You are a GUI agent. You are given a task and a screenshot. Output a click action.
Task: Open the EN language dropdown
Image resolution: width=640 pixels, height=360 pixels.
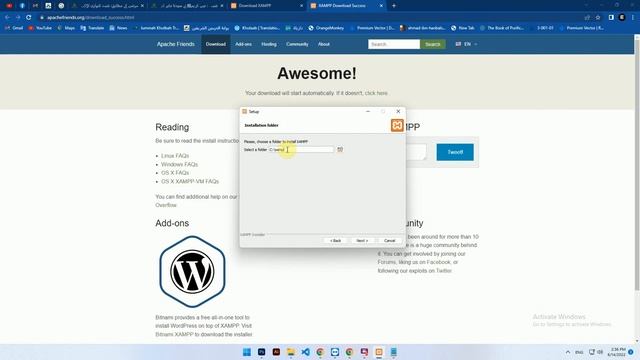click(x=466, y=44)
